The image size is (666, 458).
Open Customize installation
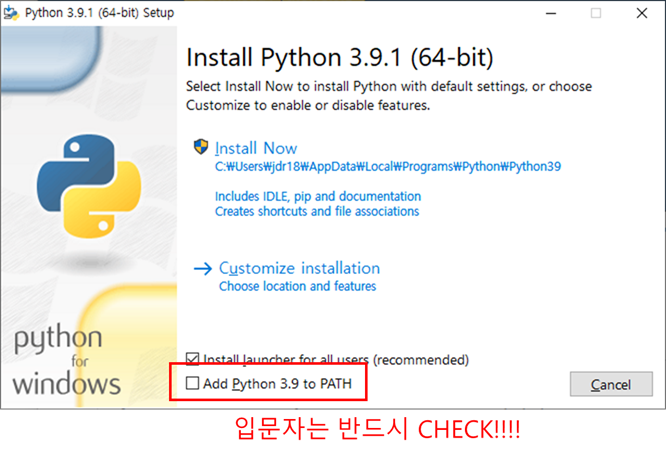click(x=299, y=268)
